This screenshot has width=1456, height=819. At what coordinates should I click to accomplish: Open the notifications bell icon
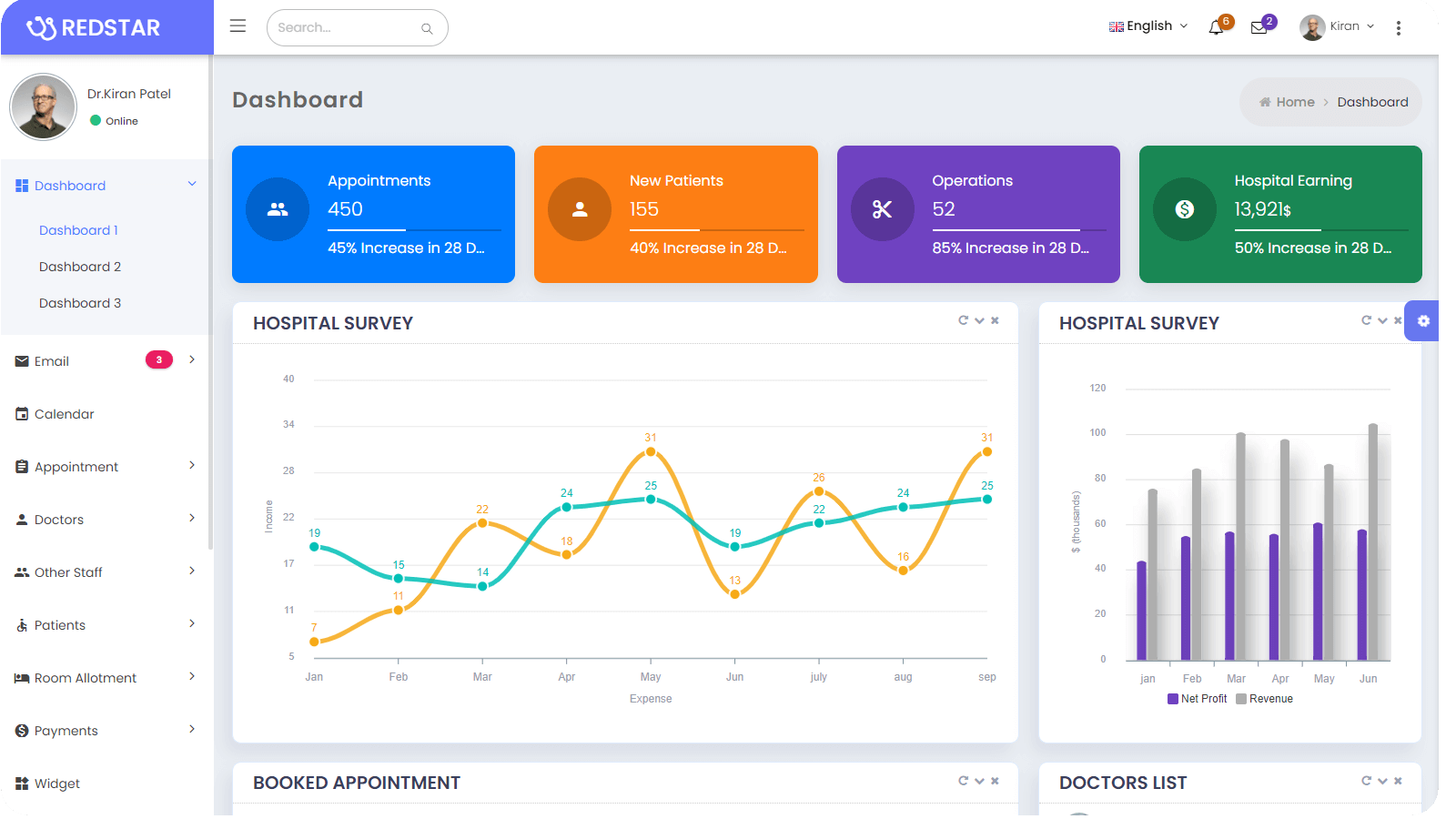tap(1216, 27)
